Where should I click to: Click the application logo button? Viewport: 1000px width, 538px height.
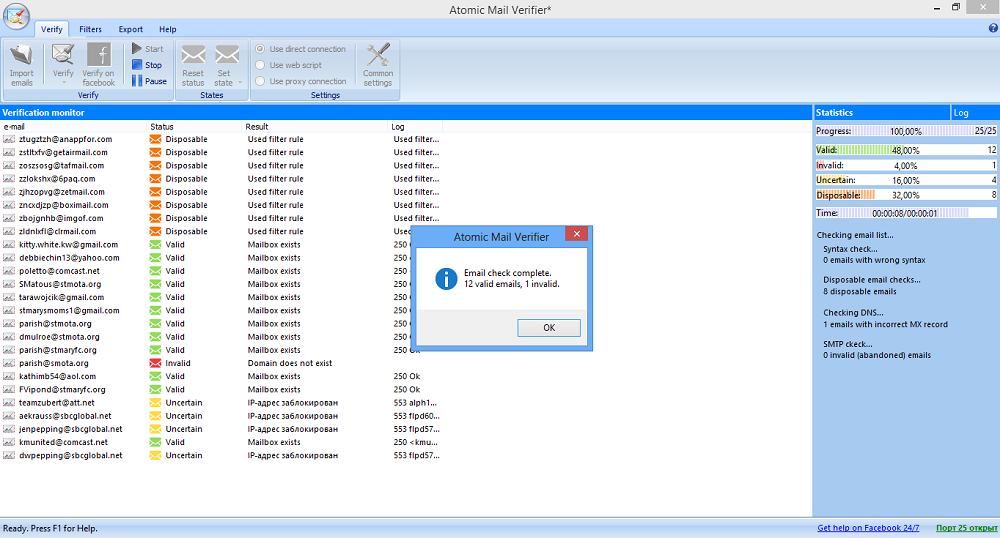(16, 16)
